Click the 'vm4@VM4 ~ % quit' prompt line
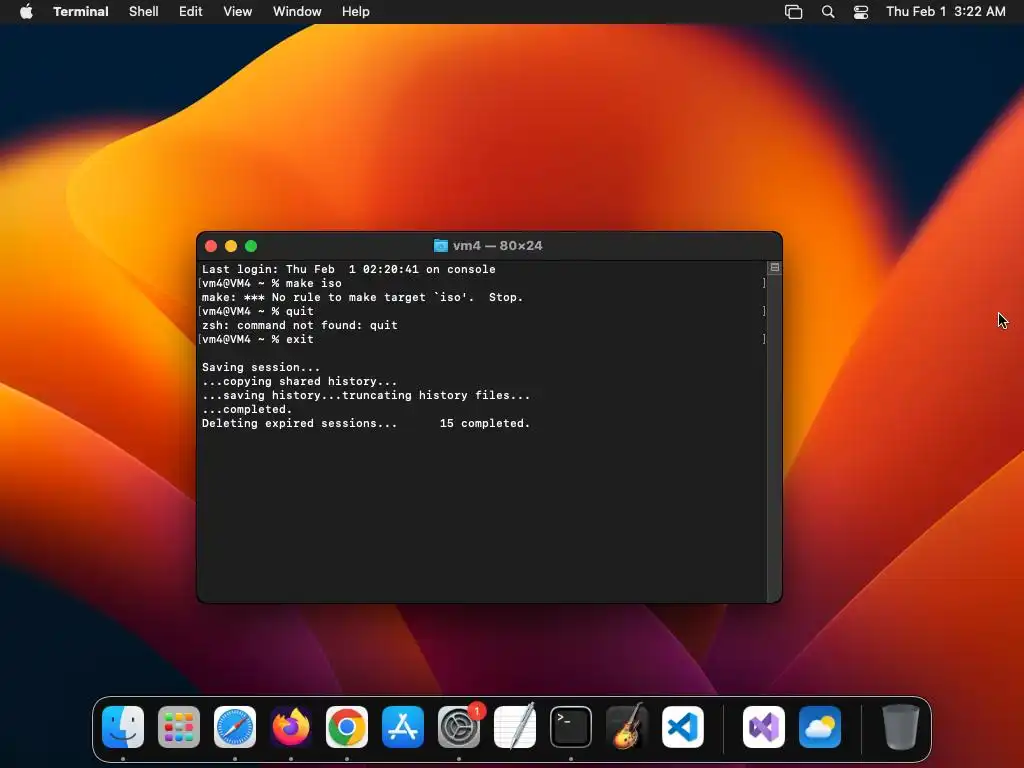 [257, 312]
